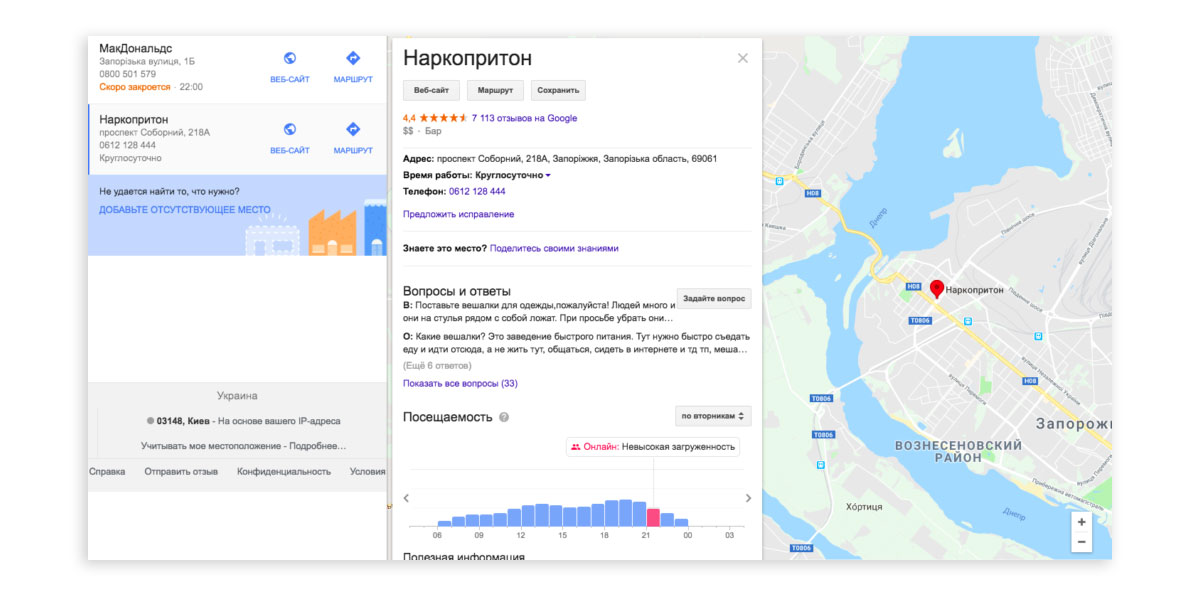The width and height of the screenshot is (1201, 600).
Task: Open the 7 113 отзывов на Google link
Action: (x=524, y=118)
